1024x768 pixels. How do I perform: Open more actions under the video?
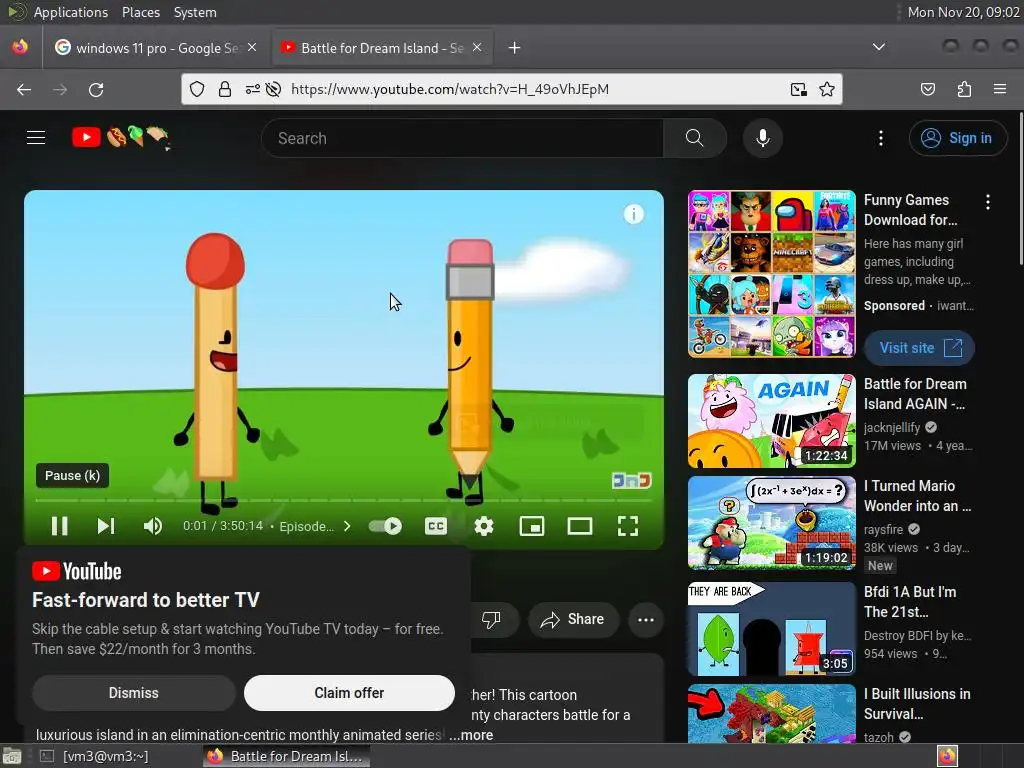pyautogui.click(x=646, y=619)
